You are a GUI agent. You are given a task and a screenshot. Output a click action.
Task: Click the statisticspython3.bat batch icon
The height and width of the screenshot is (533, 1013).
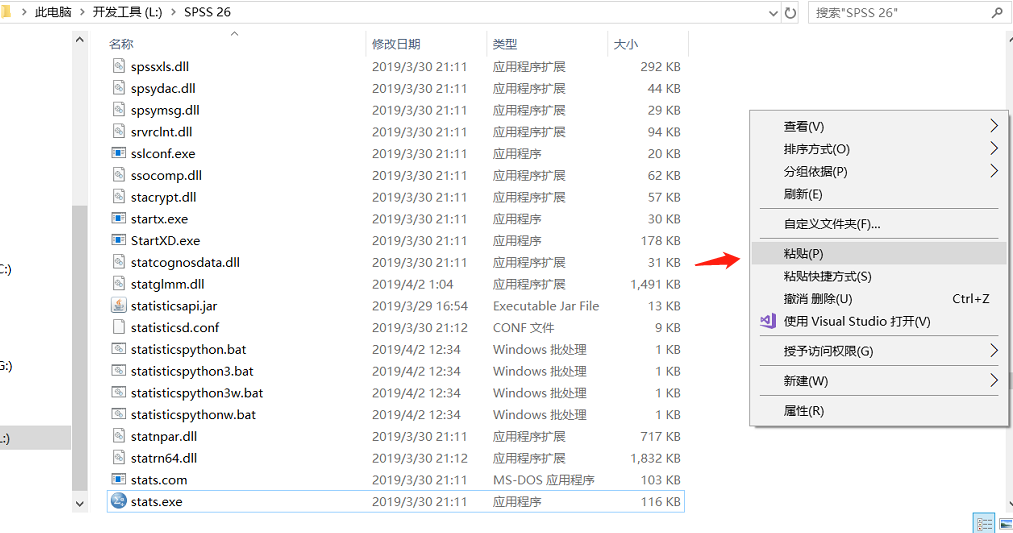click(118, 371)
